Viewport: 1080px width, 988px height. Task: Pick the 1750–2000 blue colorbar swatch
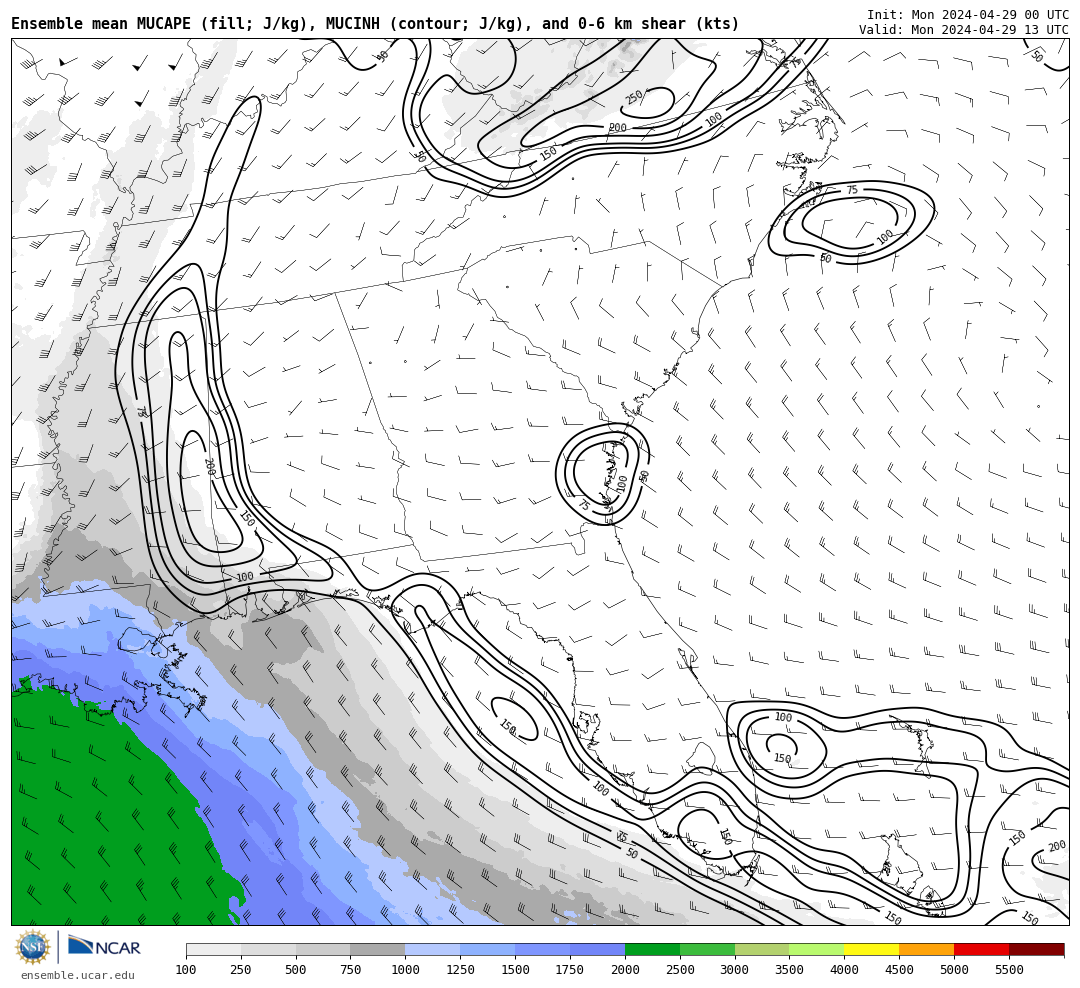[x=597, y=949]
